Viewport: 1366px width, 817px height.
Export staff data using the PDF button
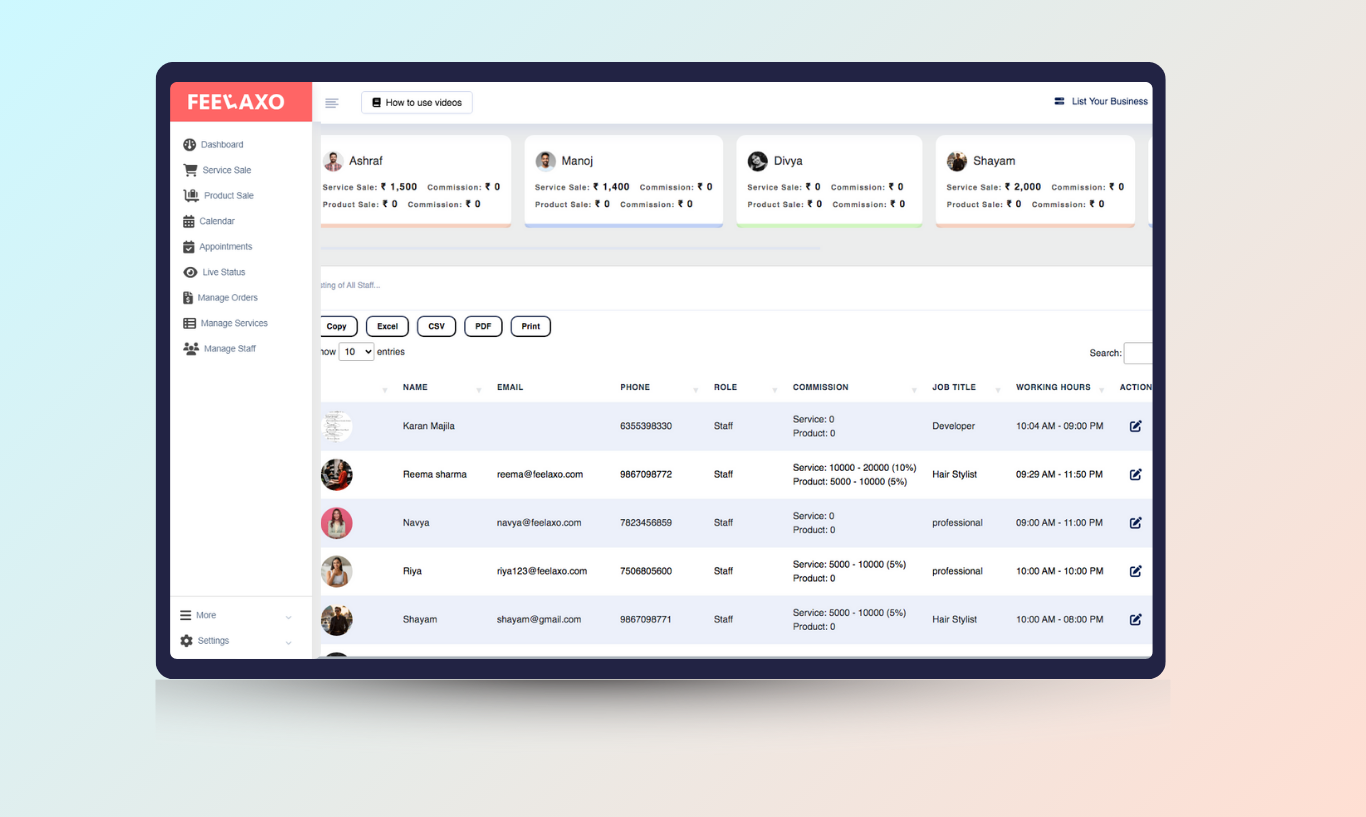[483, 326]
